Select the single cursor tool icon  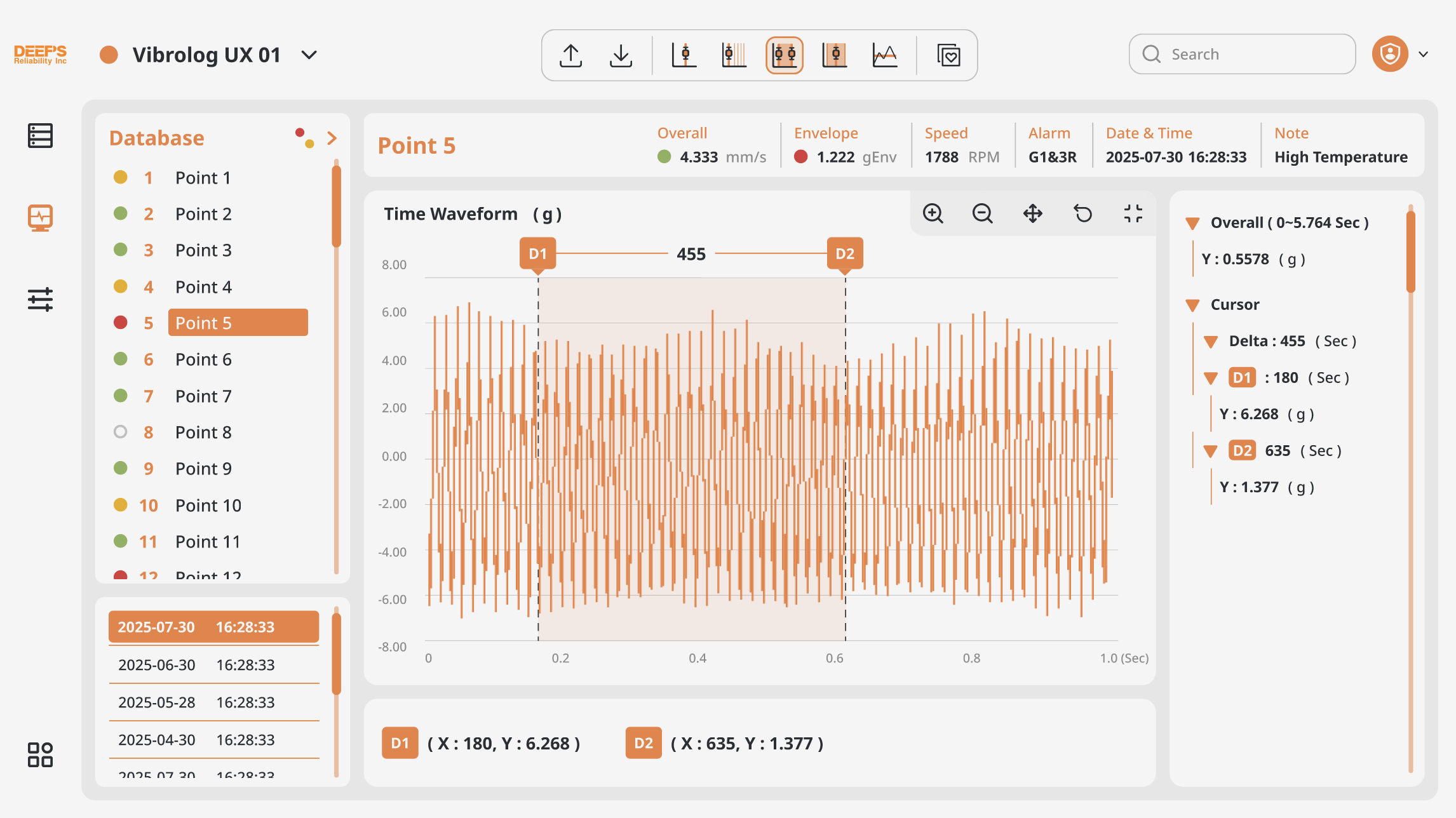click(684, 55)
